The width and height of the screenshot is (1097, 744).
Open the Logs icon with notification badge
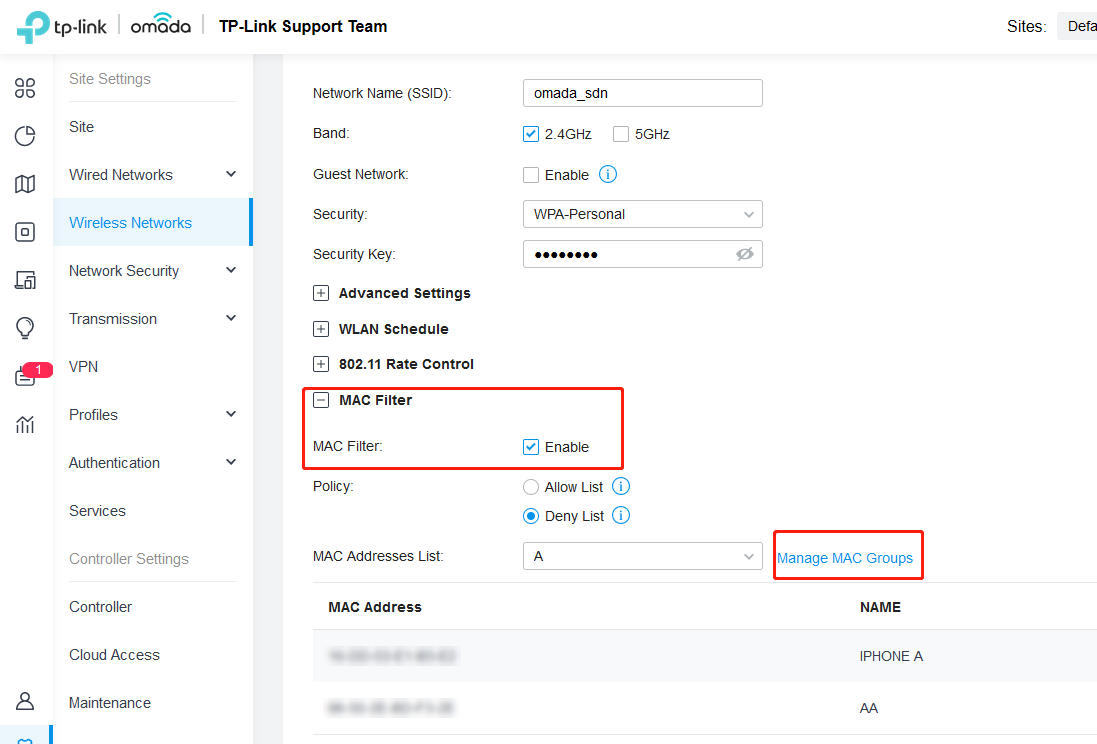point(25,377)
